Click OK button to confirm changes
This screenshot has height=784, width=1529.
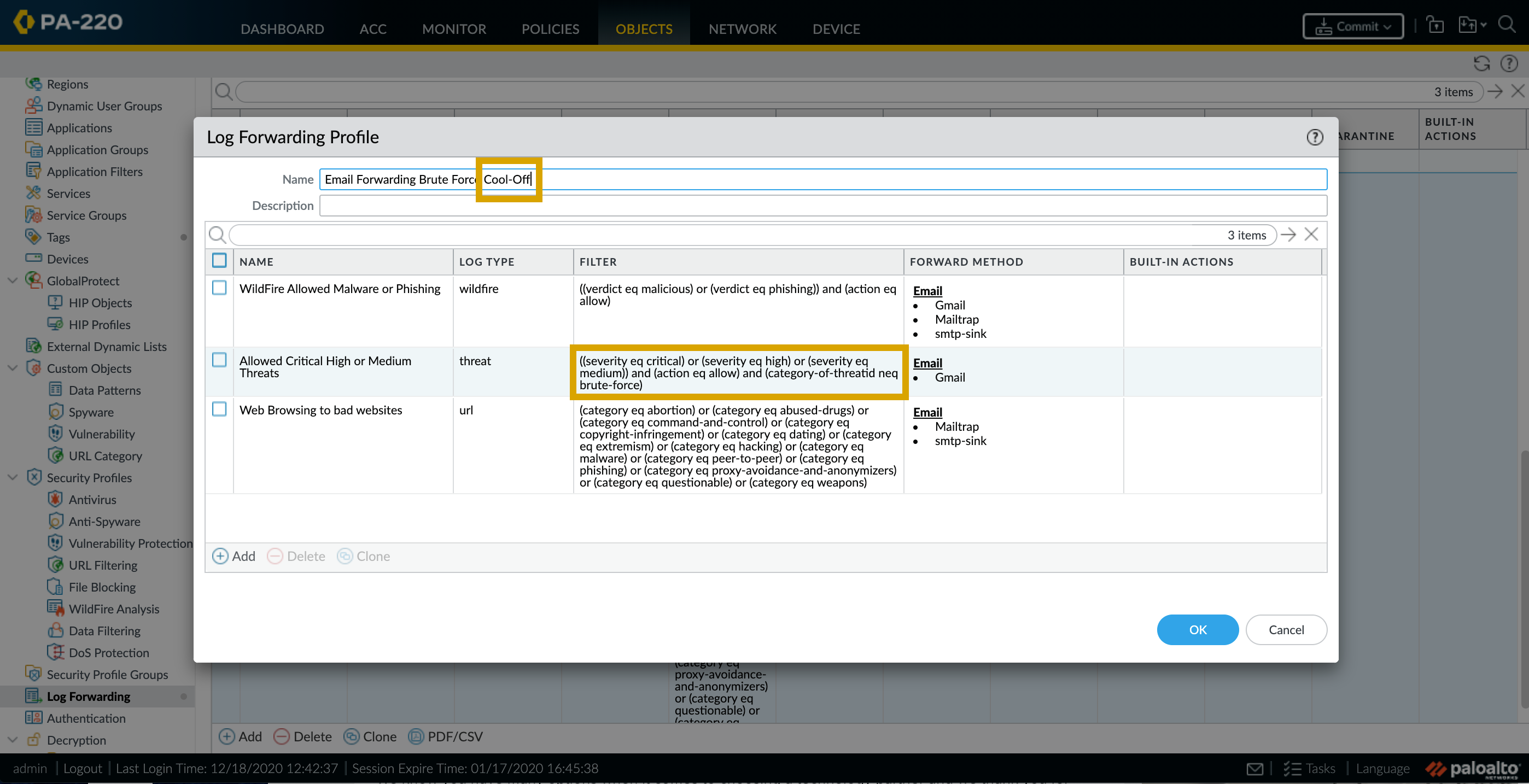(1197, 630)
